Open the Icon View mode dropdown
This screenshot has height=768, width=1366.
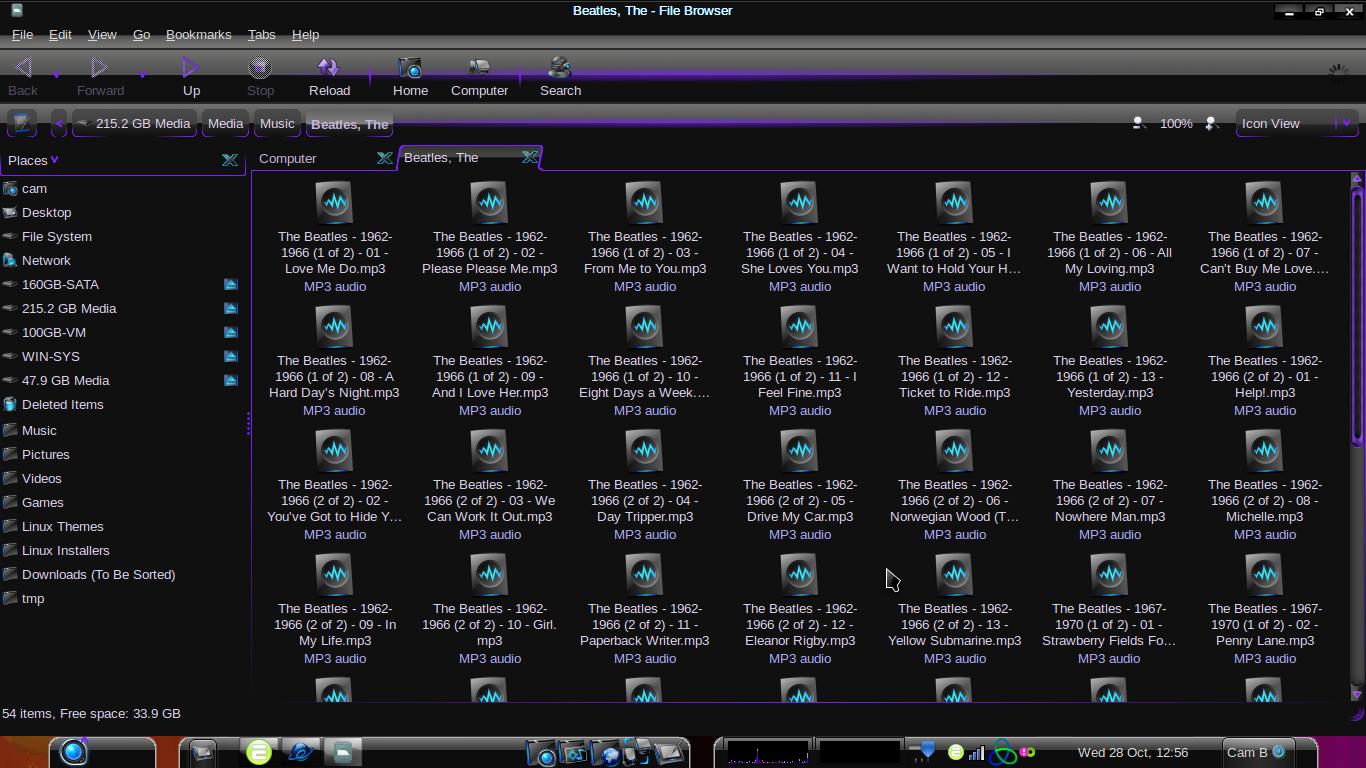pyautogui.click(x=1296, y=123)
